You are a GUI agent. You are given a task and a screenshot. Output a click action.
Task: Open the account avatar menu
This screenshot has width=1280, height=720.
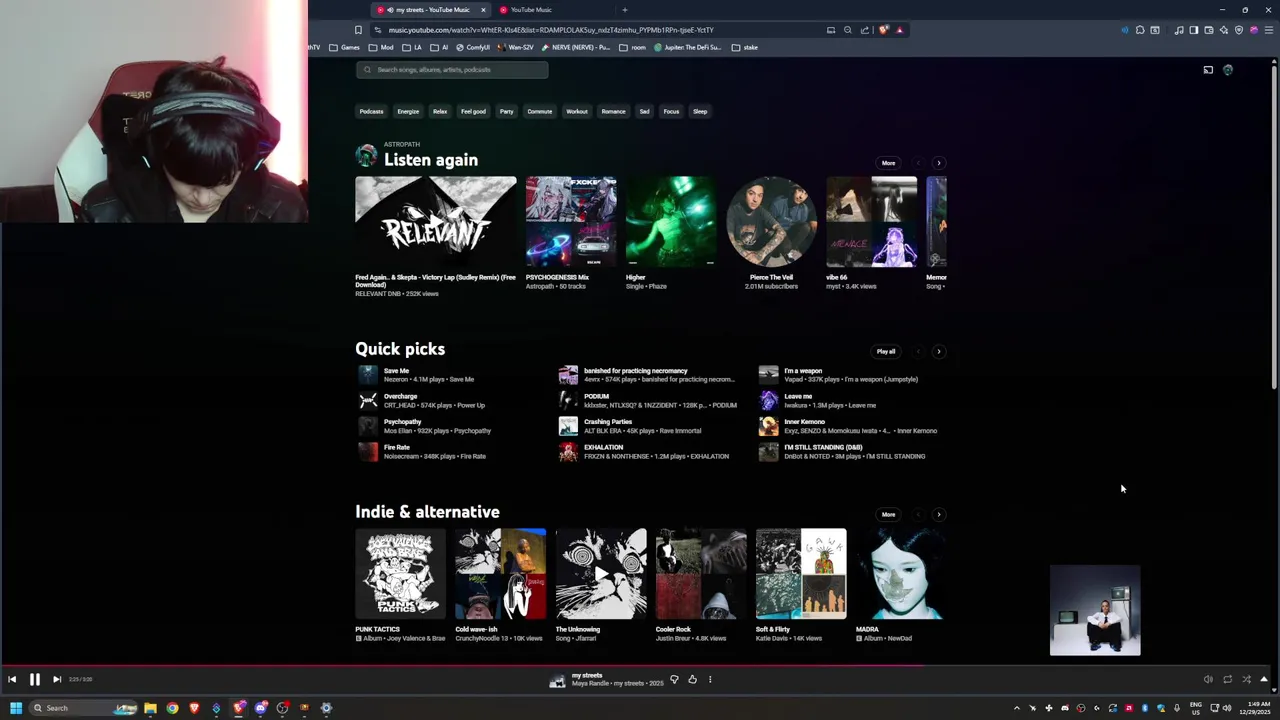tap(1228, 70)
